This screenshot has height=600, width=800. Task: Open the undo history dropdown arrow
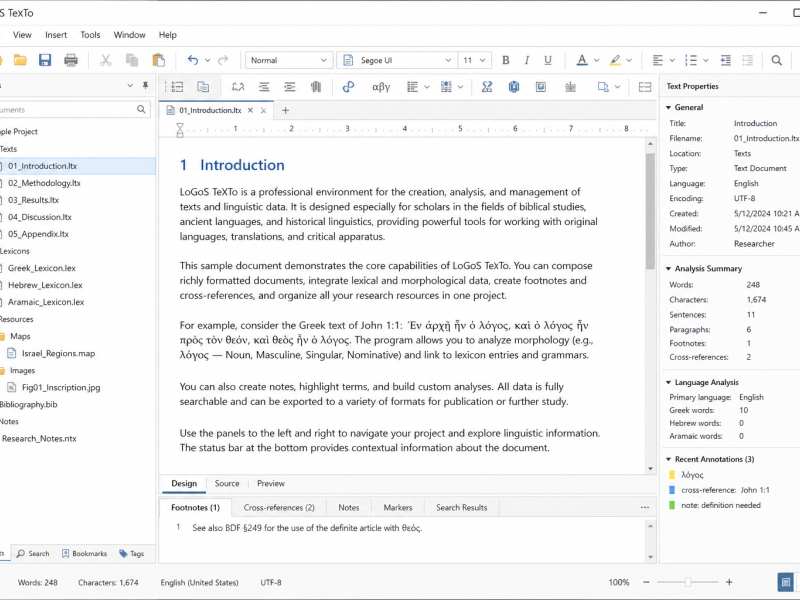tap(208, 60)
